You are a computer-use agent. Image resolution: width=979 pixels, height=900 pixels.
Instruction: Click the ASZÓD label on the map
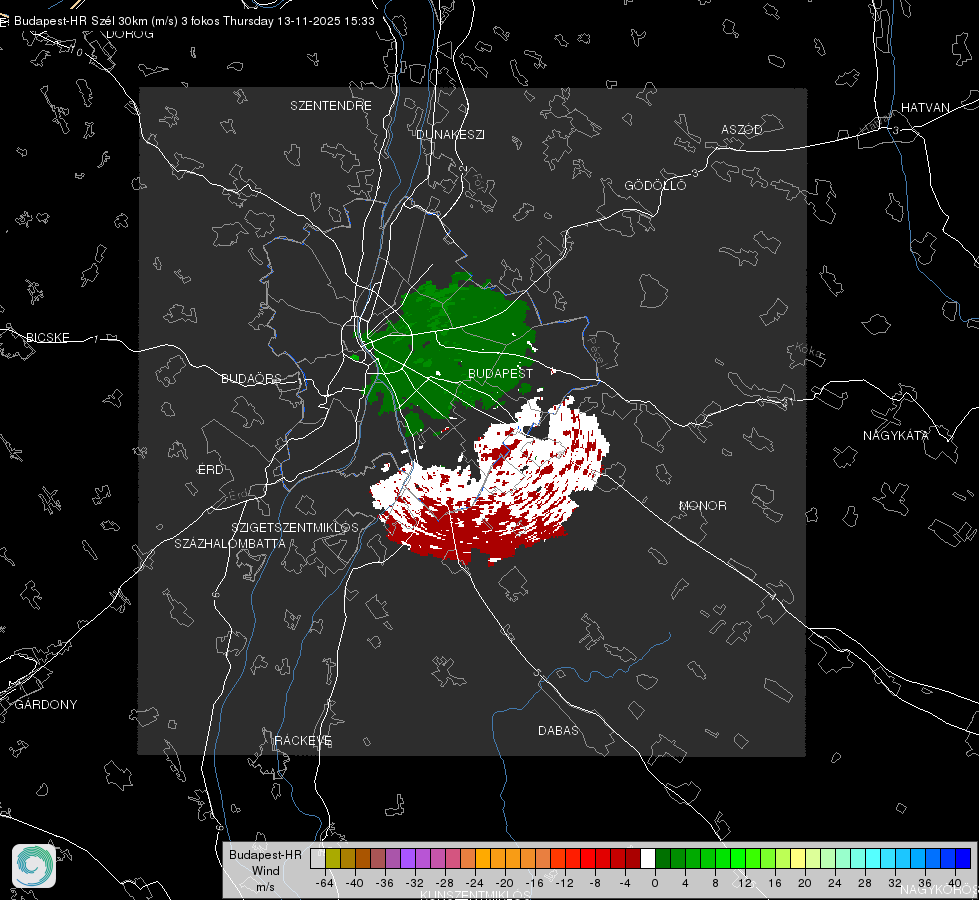coord(742,129)
